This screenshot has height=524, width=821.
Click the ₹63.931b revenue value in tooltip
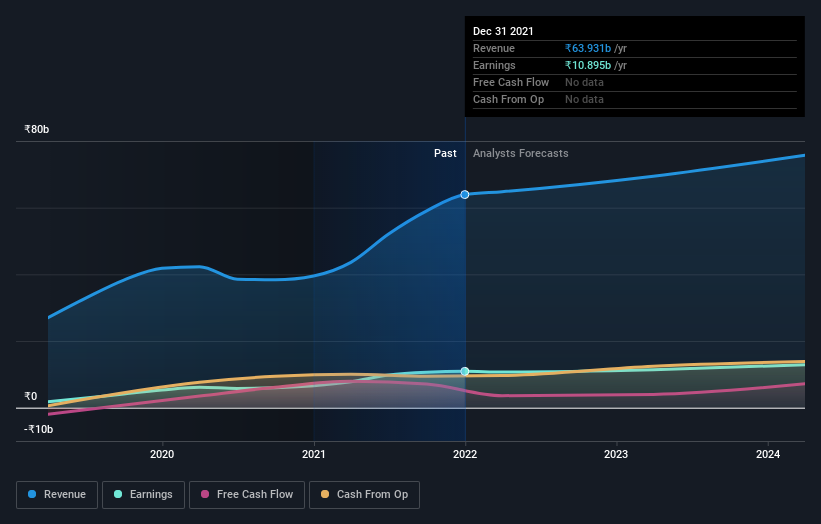[588, 48]
